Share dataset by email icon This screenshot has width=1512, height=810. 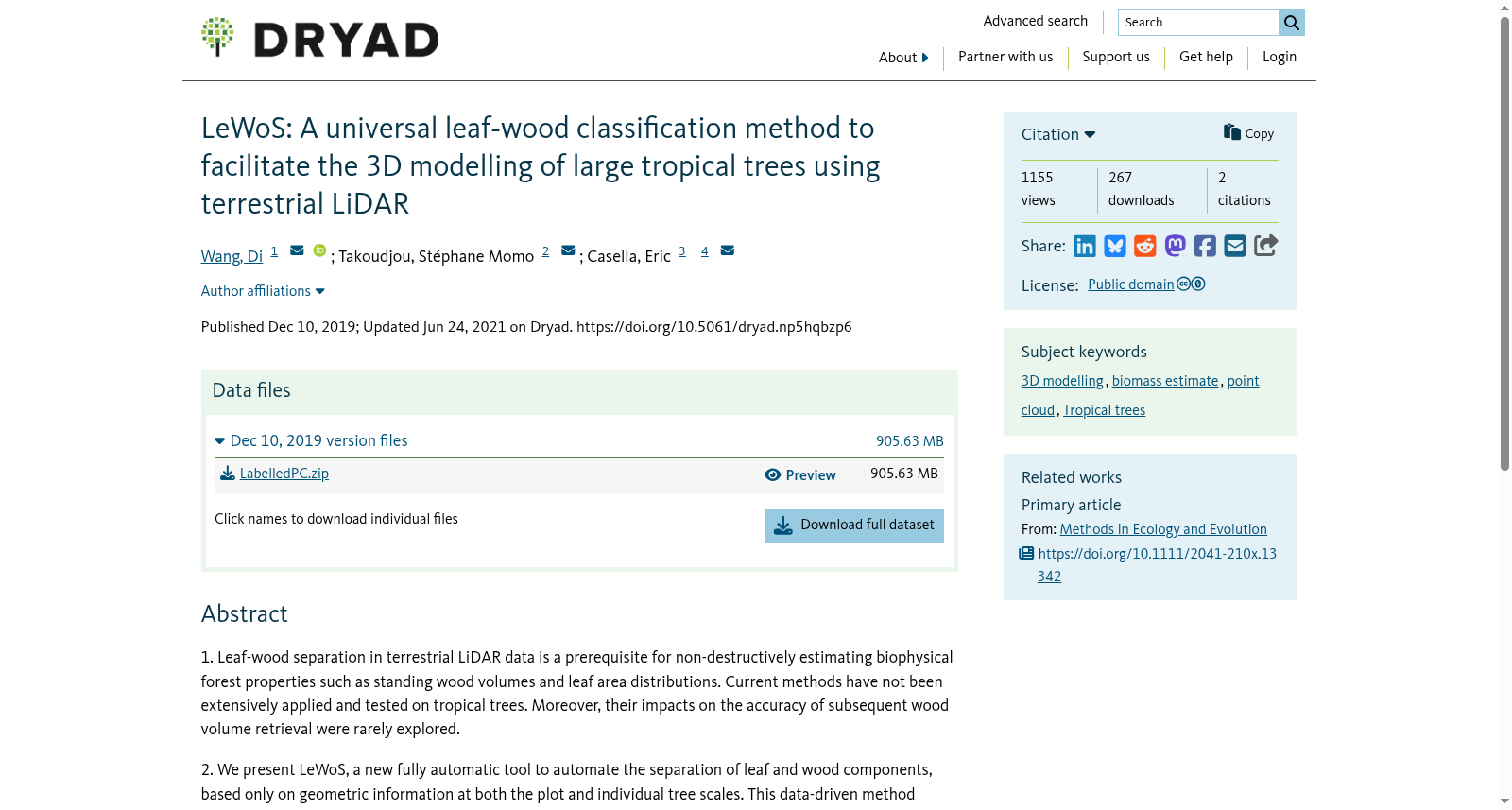click(1235, 246)
